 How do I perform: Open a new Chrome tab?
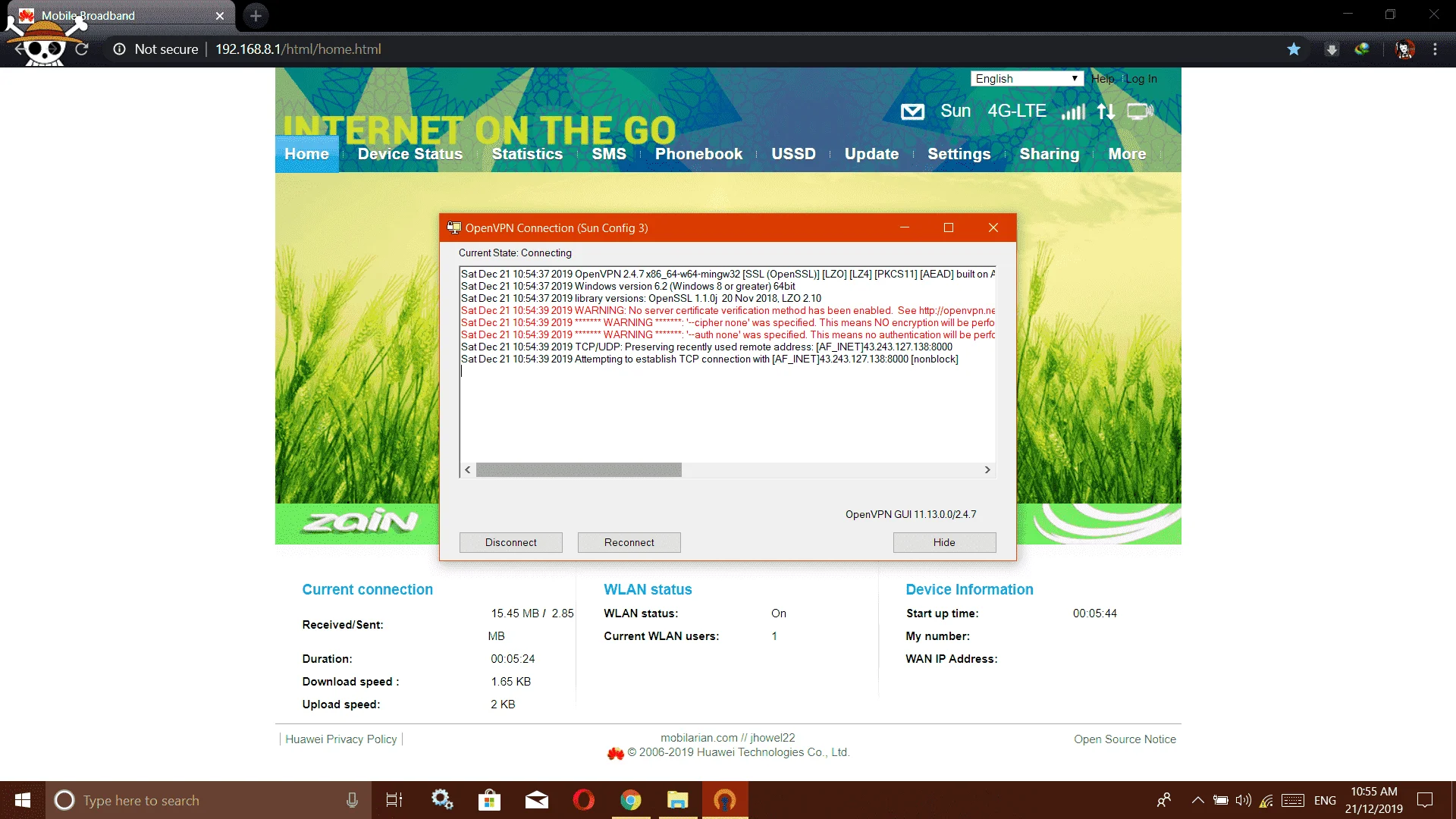pyautogui.click(x=256, y=15)
